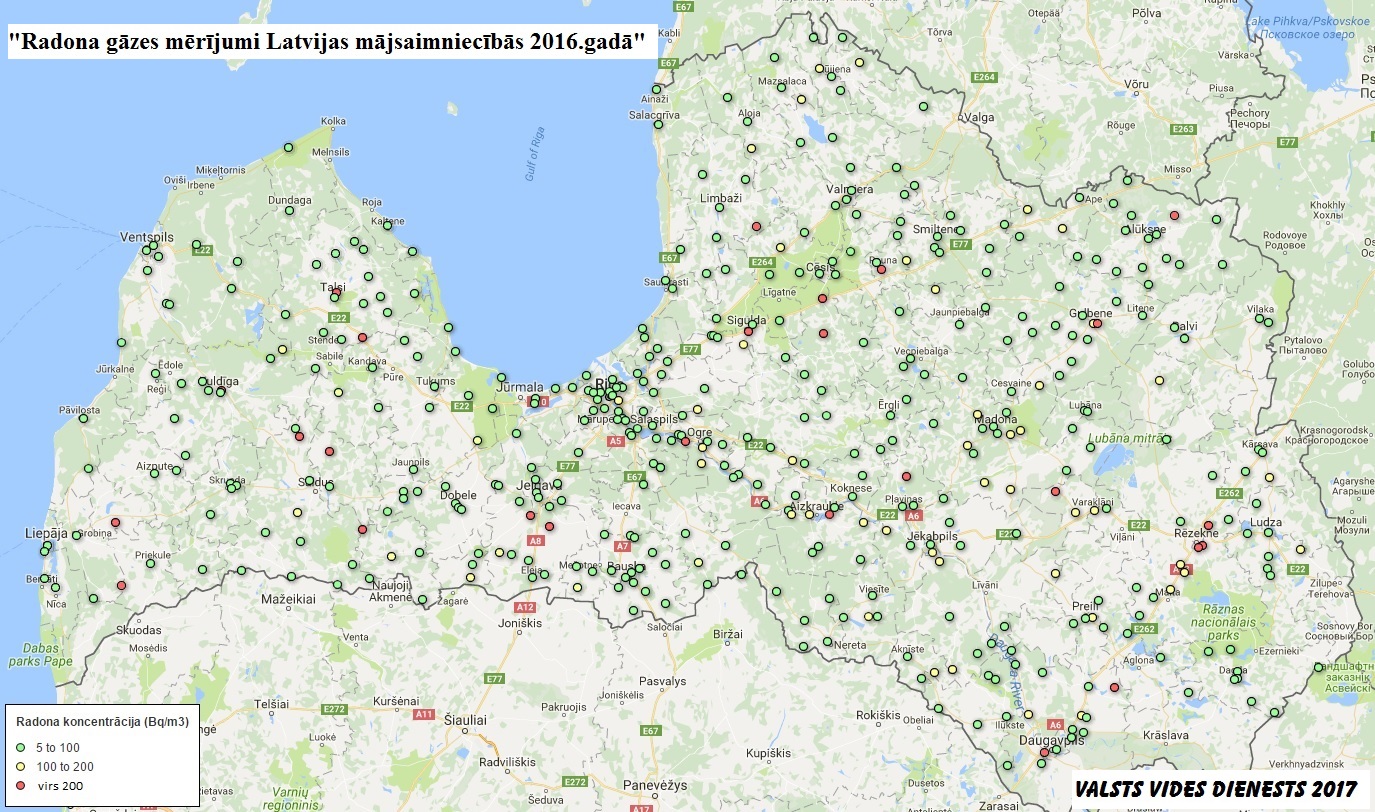Click the A12 road shield near Joniškis
Viewport: 1375px width, 812px height.
click(x=525, y=607)
